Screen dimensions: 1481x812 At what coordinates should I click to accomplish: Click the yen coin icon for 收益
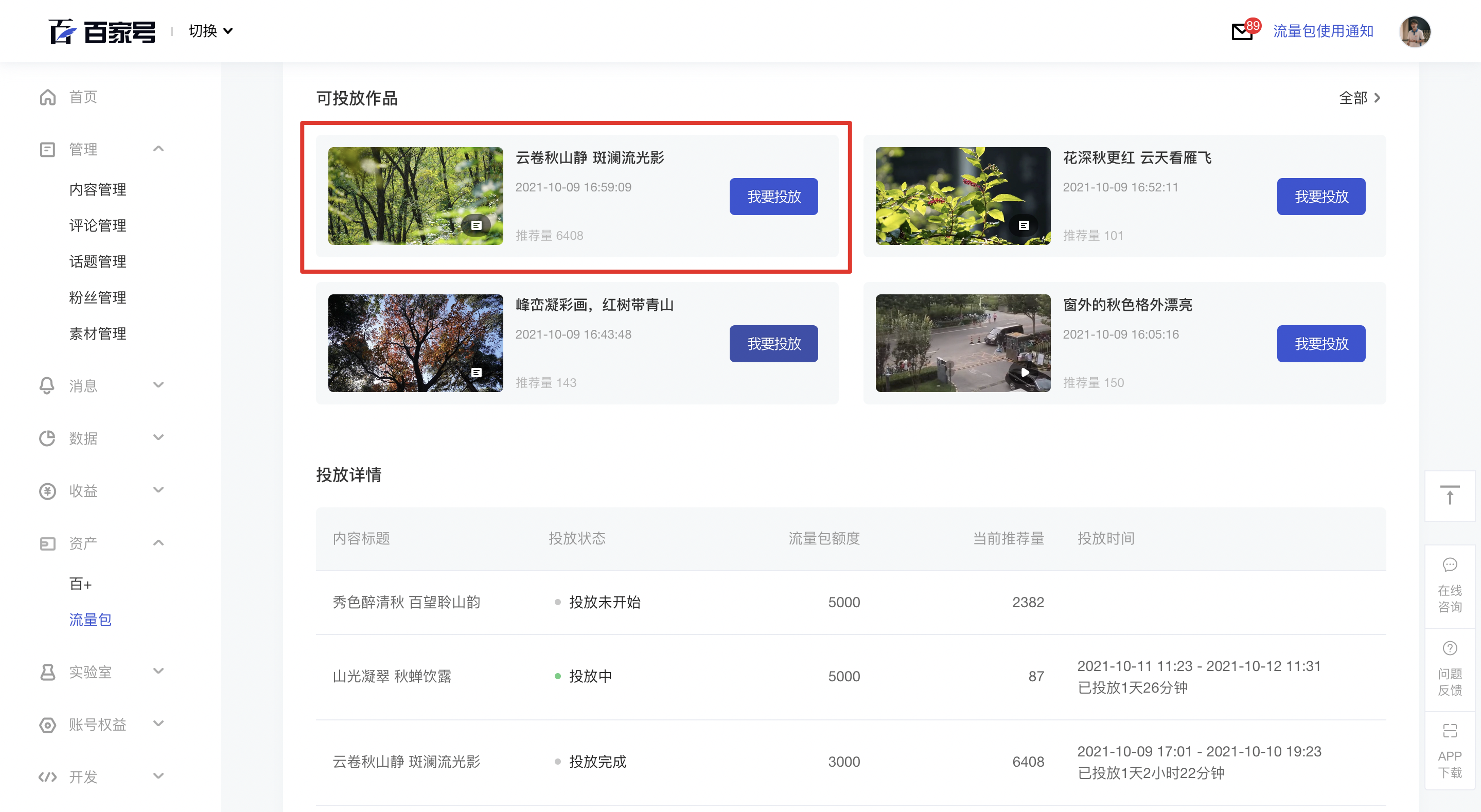47,491
